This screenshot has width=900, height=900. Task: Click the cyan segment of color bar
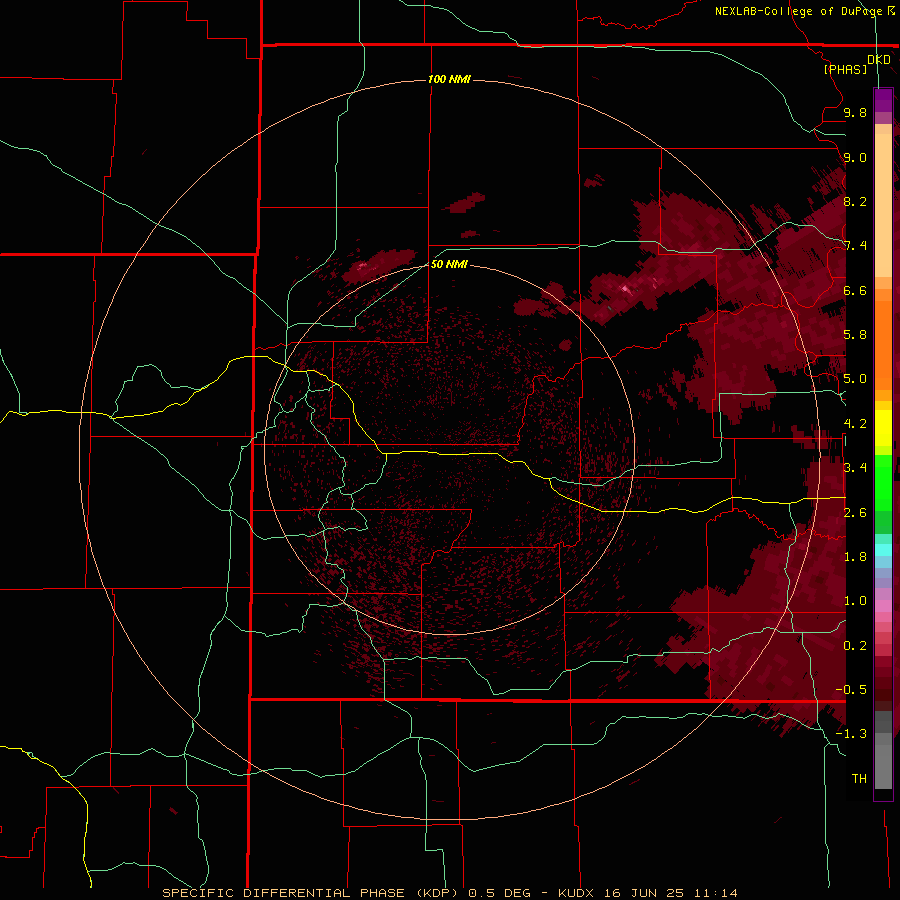[x=883, y=550]
